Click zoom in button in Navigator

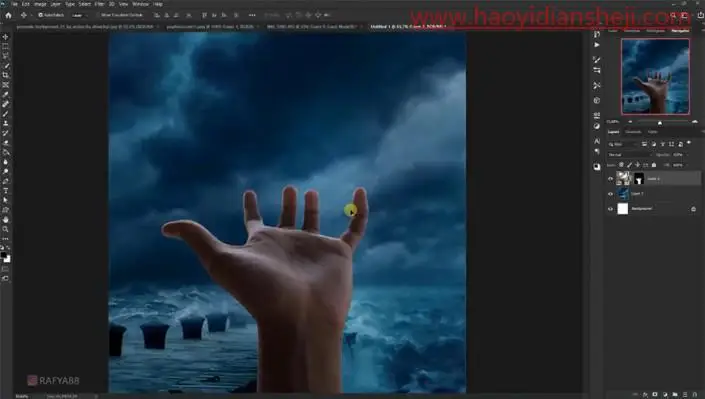pyautogui.click(x=695, y=122)
